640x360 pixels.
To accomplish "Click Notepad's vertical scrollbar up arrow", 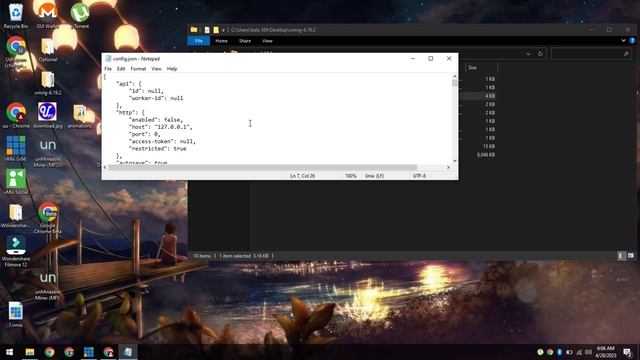I will point(454,76).
